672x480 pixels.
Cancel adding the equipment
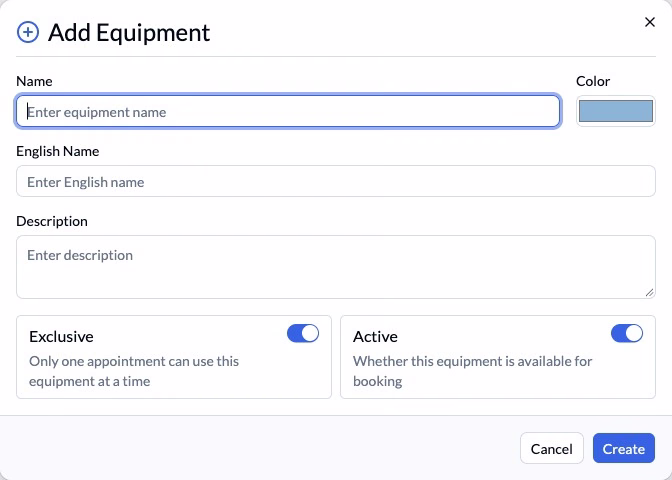point(552,448)
